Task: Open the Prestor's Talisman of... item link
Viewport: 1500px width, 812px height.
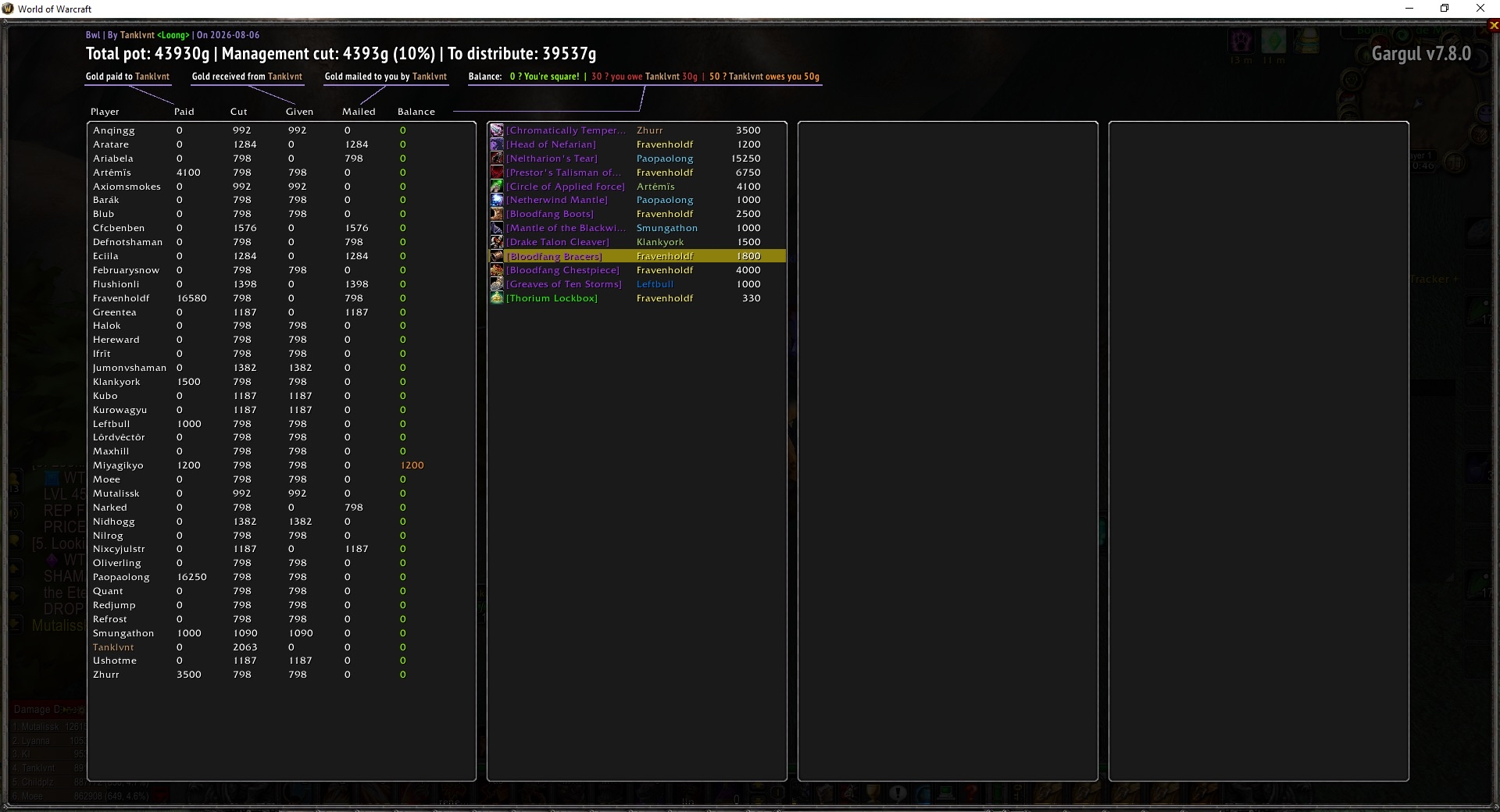Action: pyautogui.click(x=564, y=173)
